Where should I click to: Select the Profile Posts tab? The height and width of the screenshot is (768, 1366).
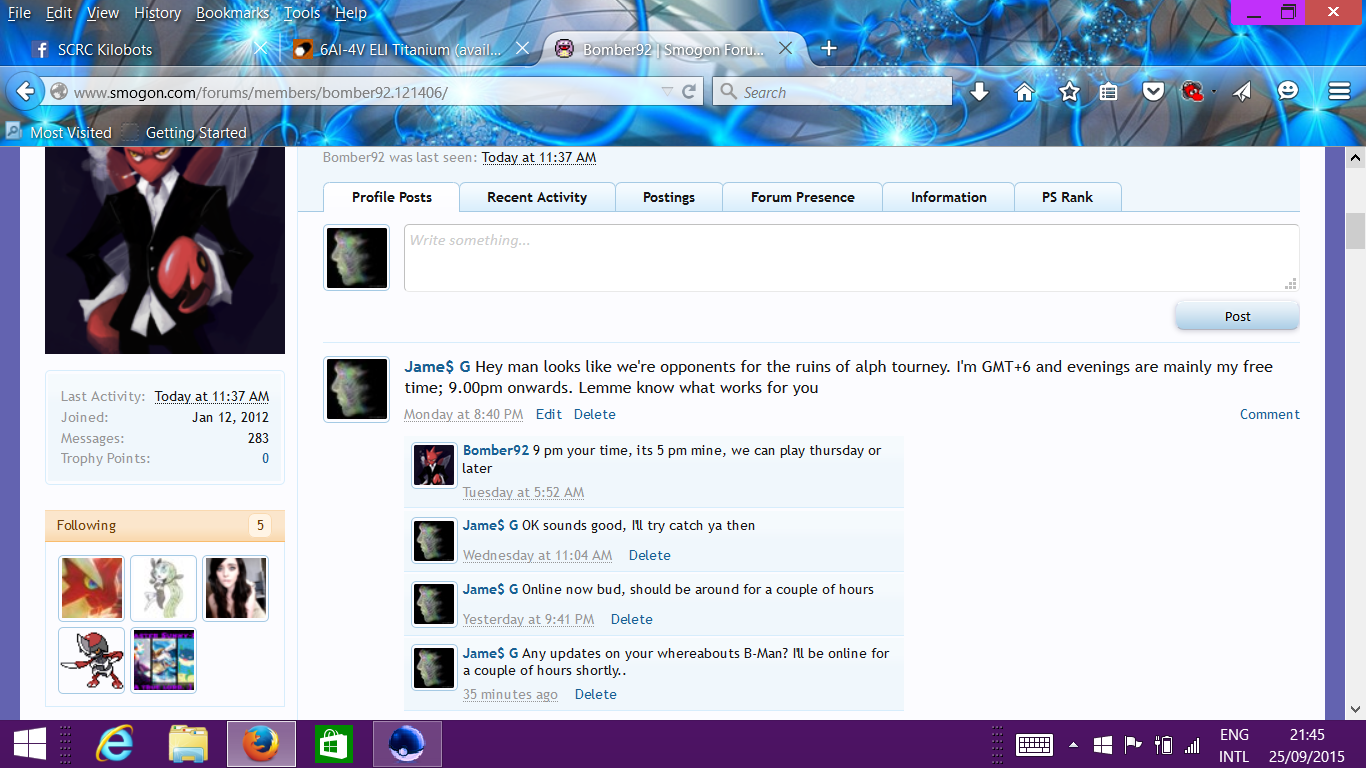(x=392, y=197)
